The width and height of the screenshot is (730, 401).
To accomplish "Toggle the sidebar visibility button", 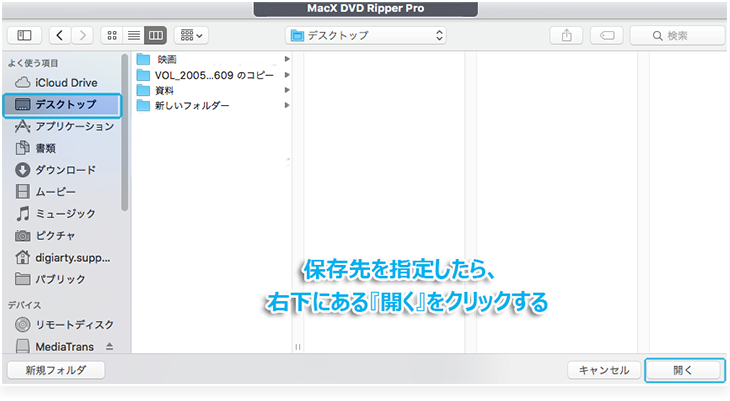I will pos(24,35).
